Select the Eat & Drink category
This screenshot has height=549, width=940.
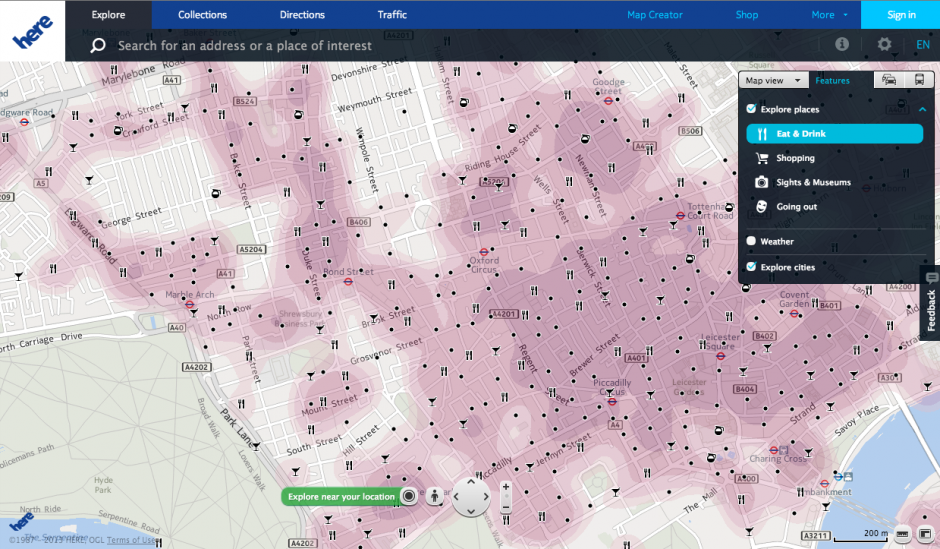pyautogui.click(x=834, y=134)
